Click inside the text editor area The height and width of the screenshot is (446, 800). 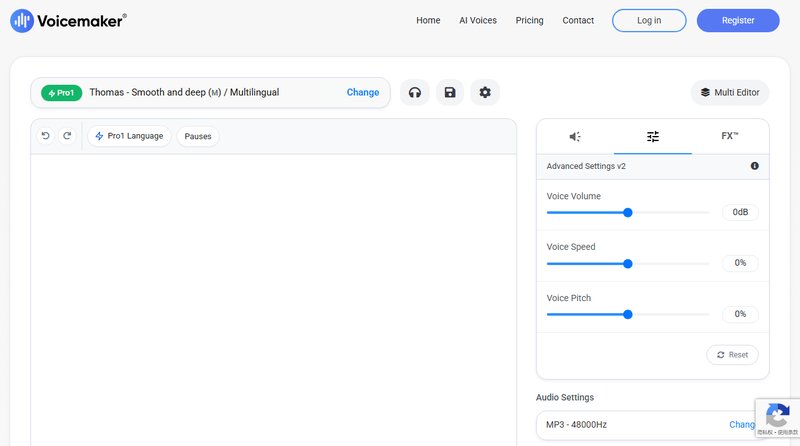(x=273, y=300)
